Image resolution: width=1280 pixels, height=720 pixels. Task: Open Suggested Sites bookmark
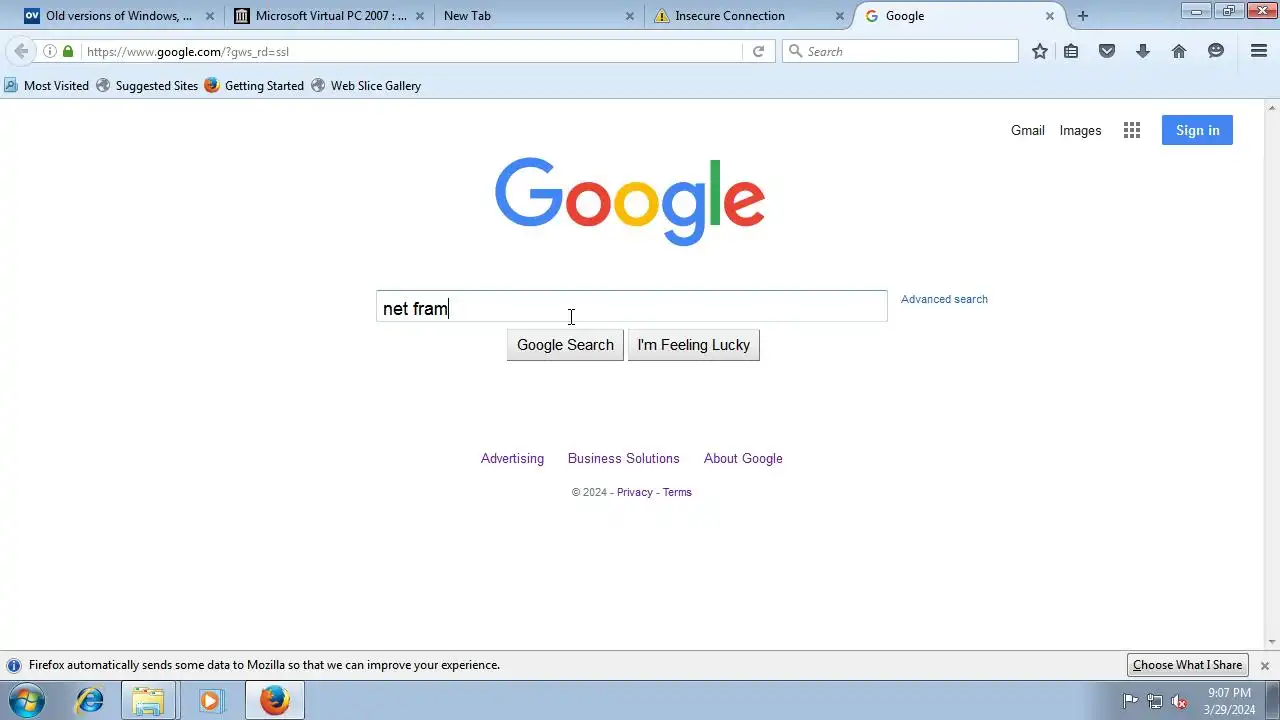(147, 86)
